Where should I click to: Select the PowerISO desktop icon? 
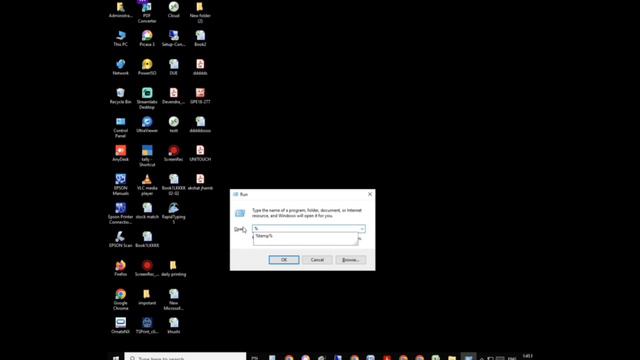tap(147, 67)
